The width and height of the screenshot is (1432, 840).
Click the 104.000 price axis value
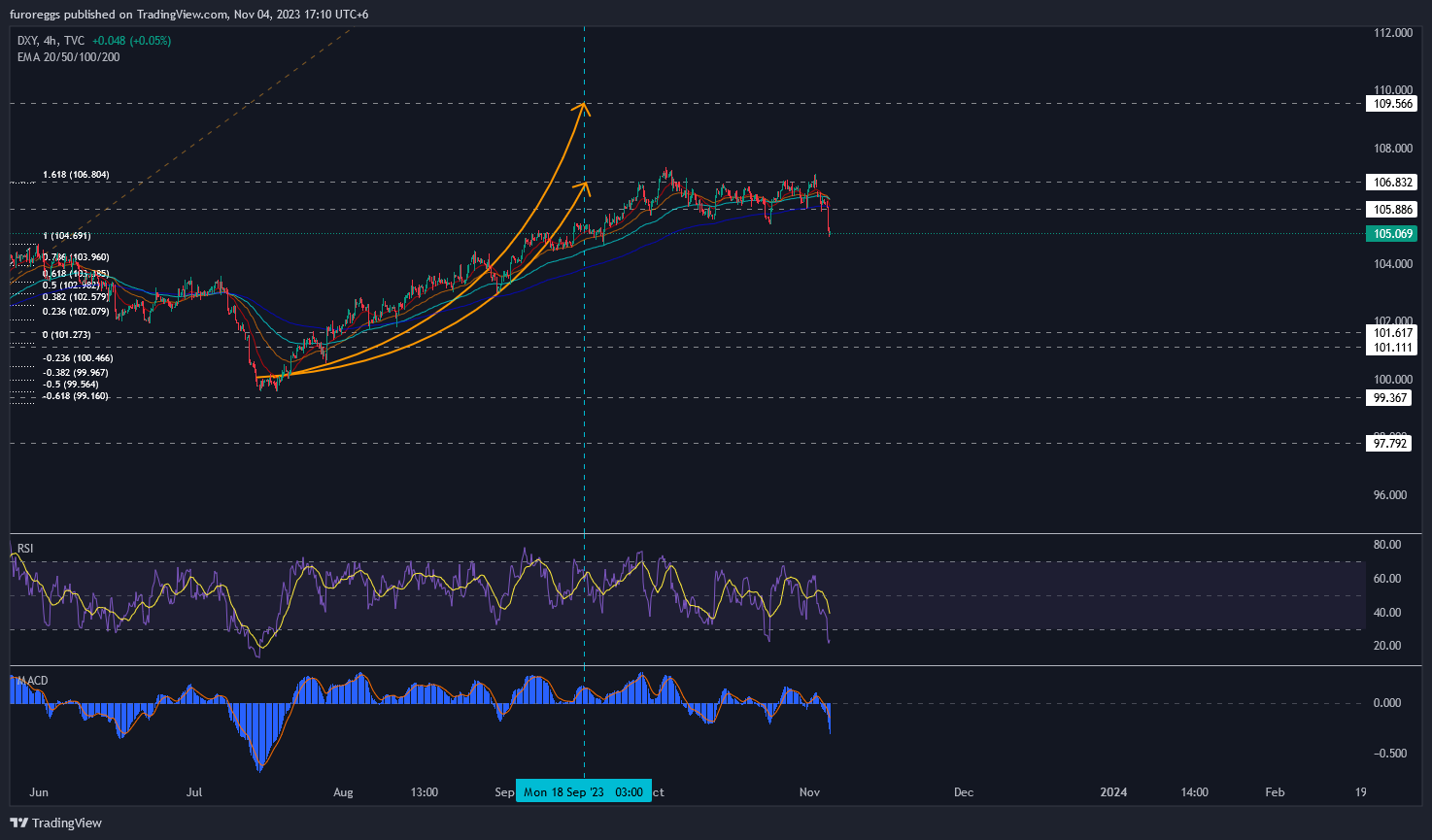pos(1393,264)
